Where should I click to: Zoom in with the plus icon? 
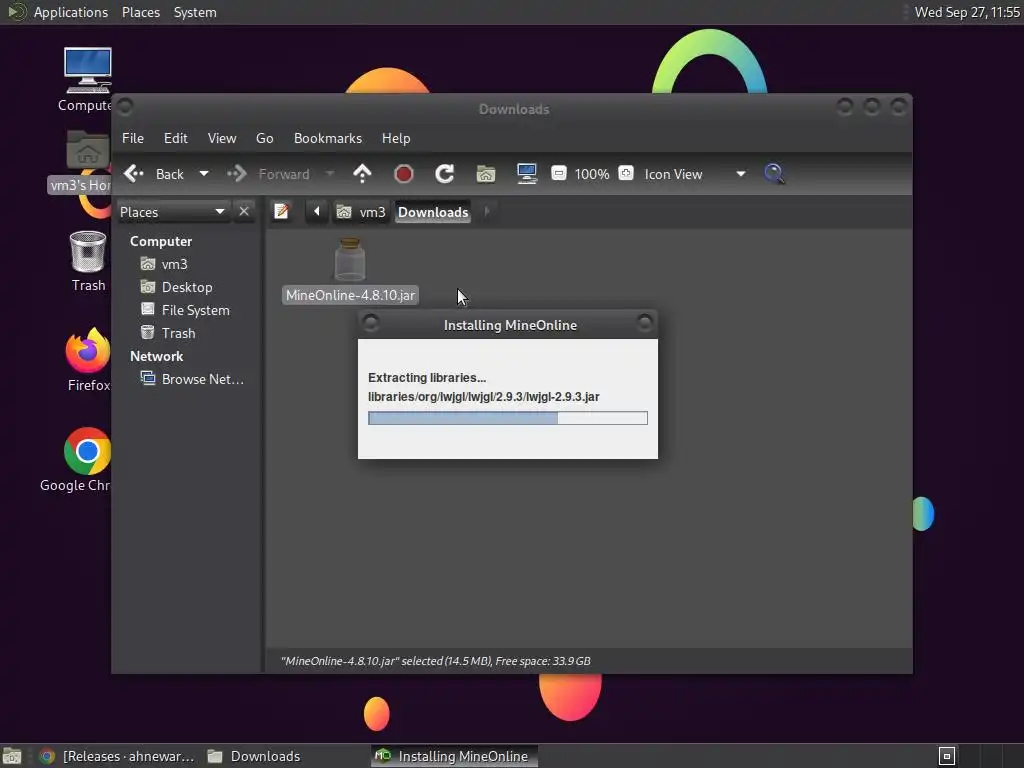pos(626,173)
